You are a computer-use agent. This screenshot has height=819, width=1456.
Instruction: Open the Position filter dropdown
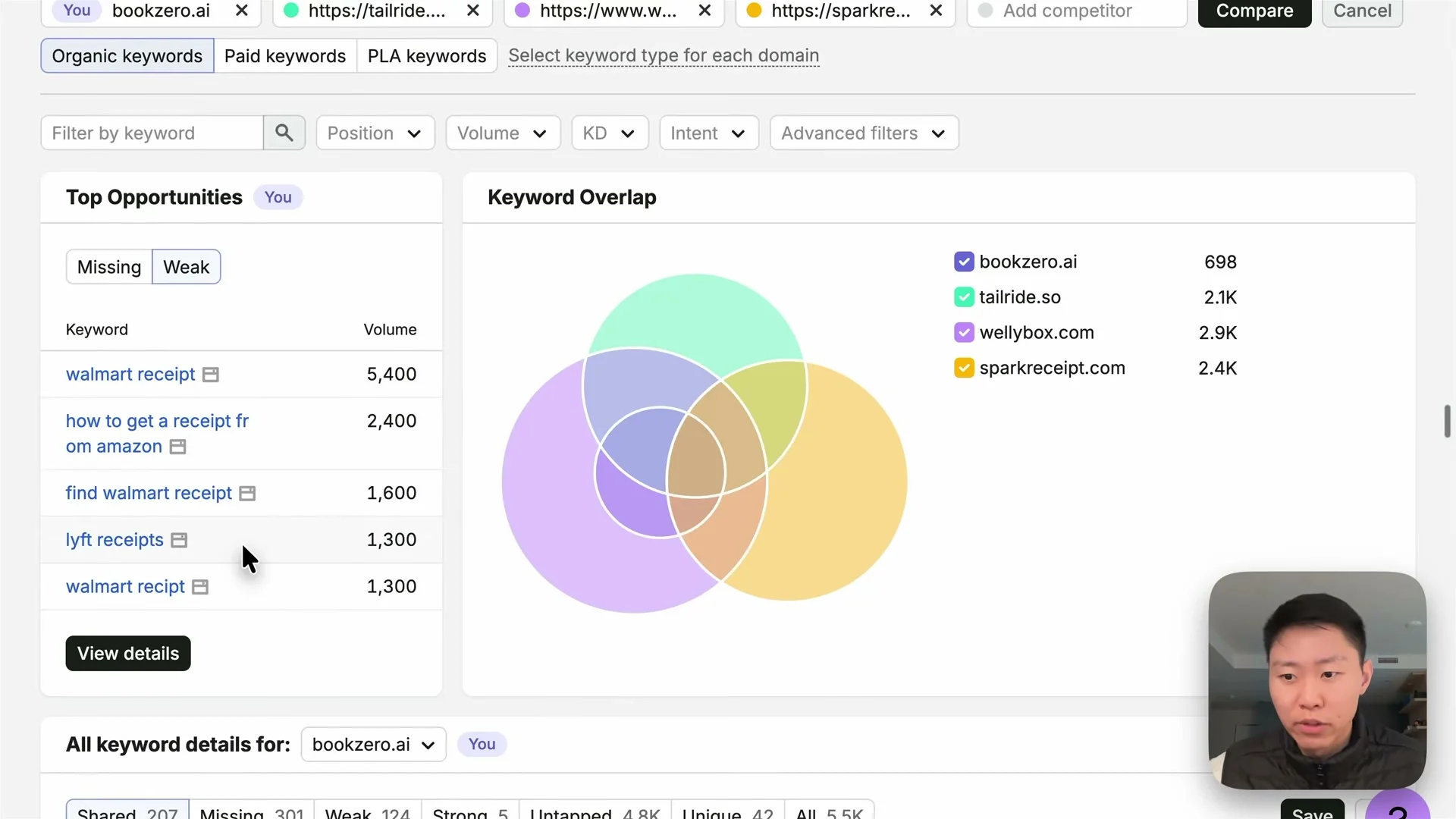375,133
